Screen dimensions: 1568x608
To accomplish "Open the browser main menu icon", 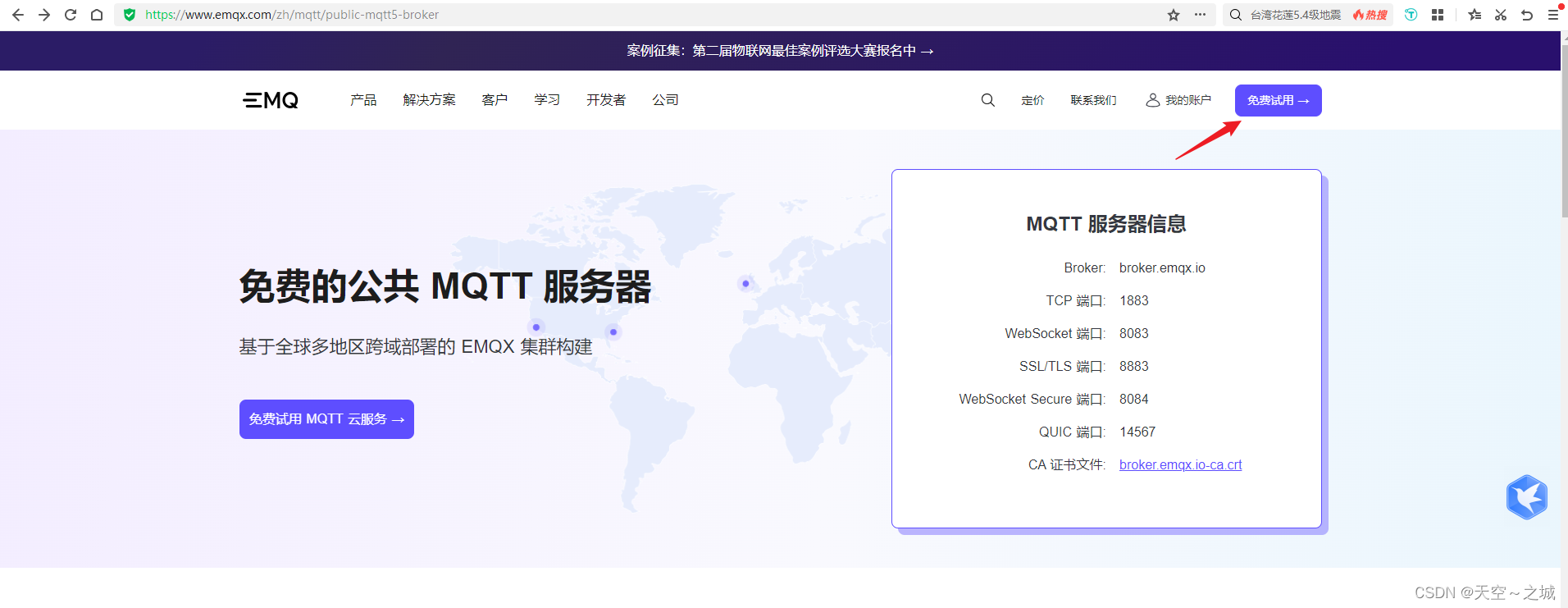I will [x=1553, y=15].
